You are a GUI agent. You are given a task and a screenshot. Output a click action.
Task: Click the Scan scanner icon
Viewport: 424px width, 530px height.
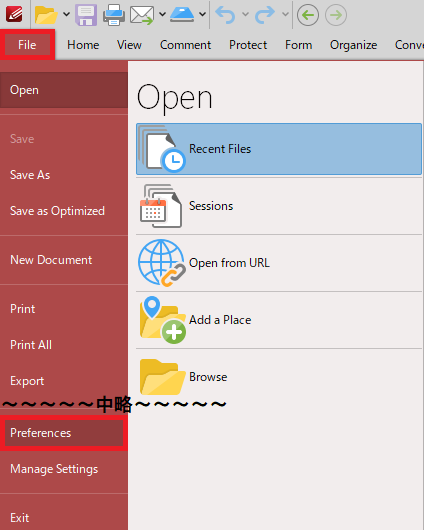182,15
